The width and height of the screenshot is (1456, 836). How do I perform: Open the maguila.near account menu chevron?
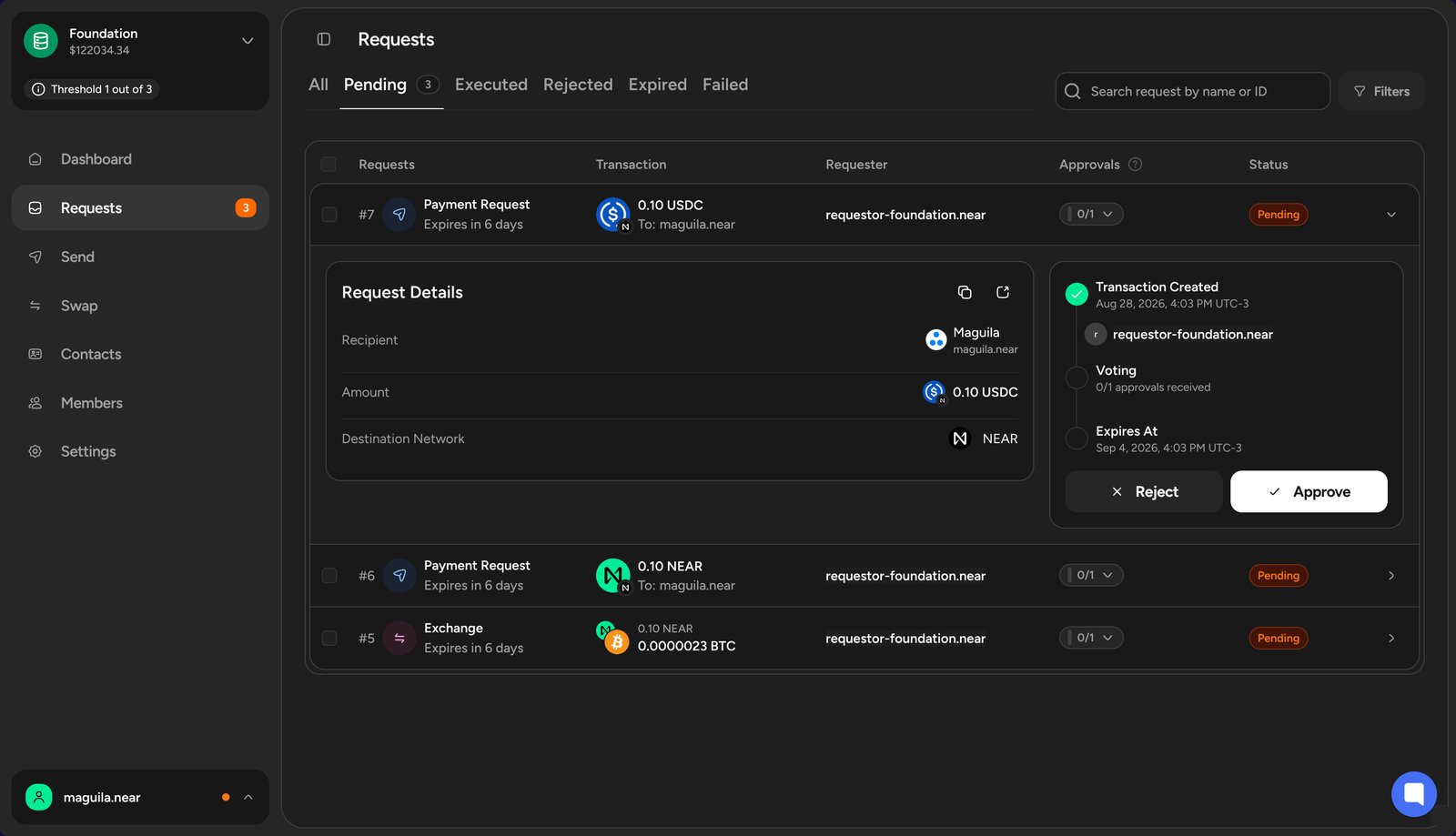pyautogui.click(x=248, y=797)
